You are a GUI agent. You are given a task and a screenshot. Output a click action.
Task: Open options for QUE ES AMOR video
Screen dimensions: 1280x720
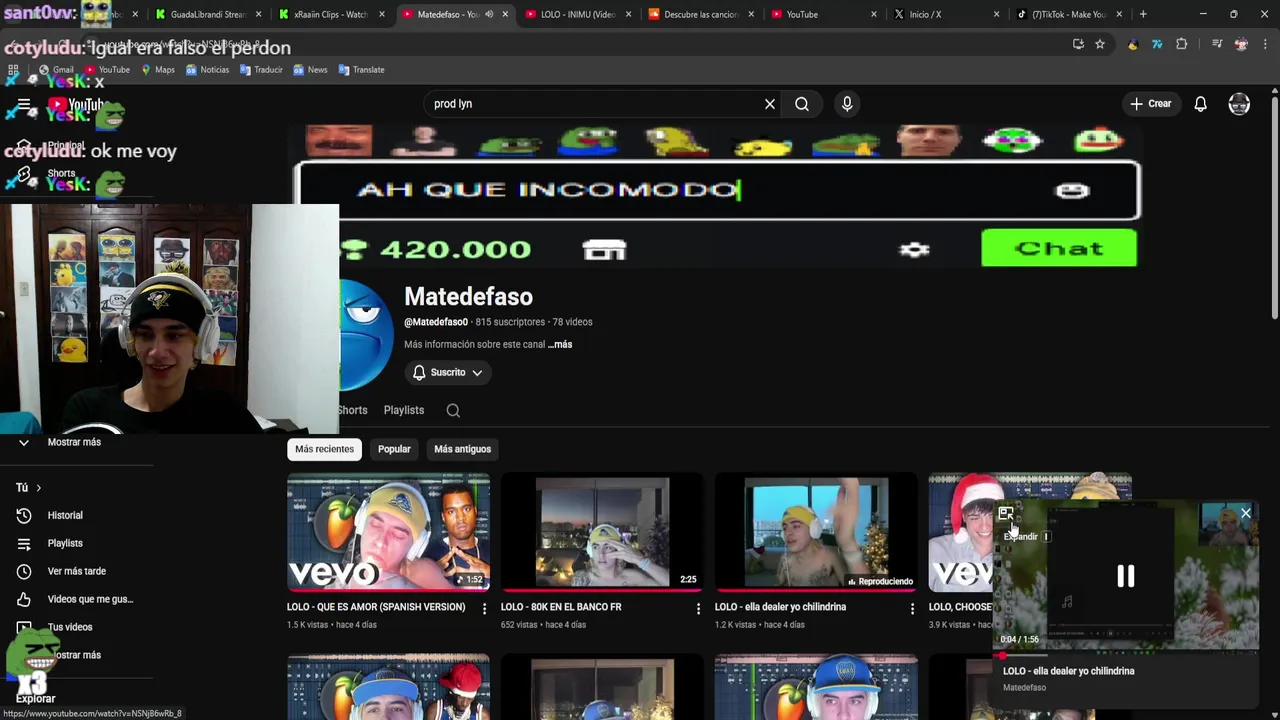(484, 608)
